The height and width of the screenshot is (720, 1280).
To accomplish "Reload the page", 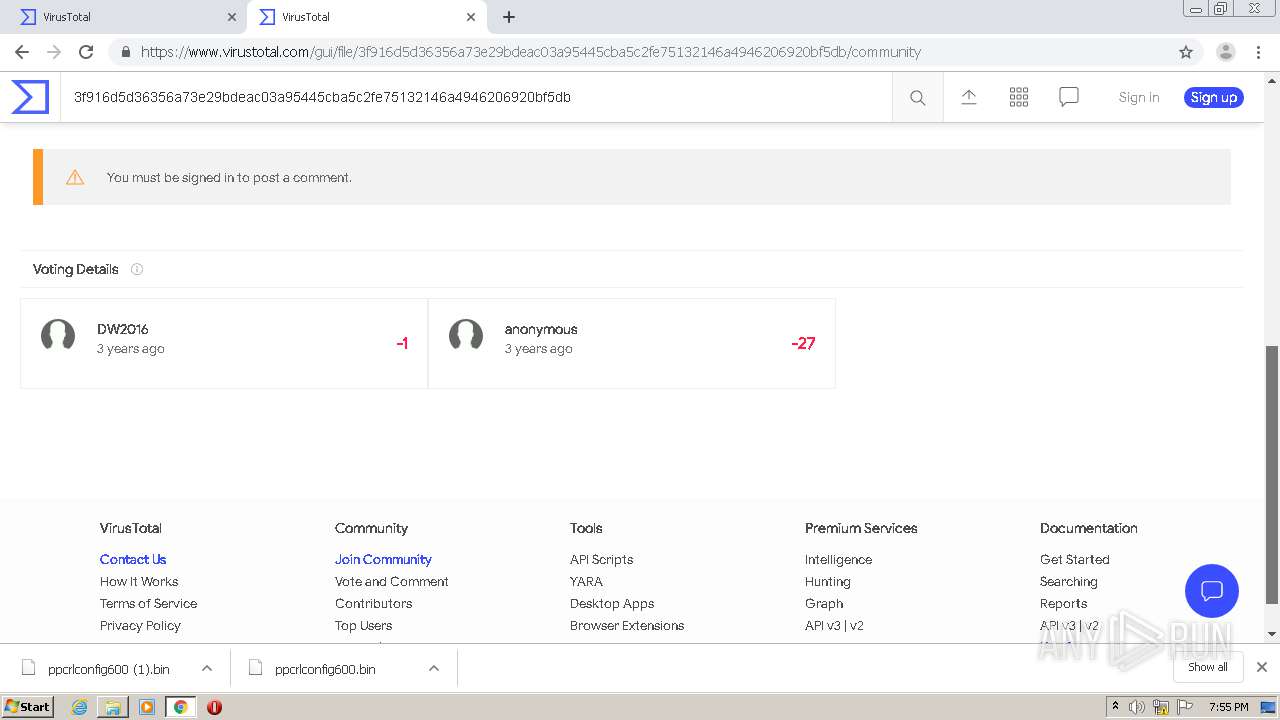I will [x=86, y=52].
